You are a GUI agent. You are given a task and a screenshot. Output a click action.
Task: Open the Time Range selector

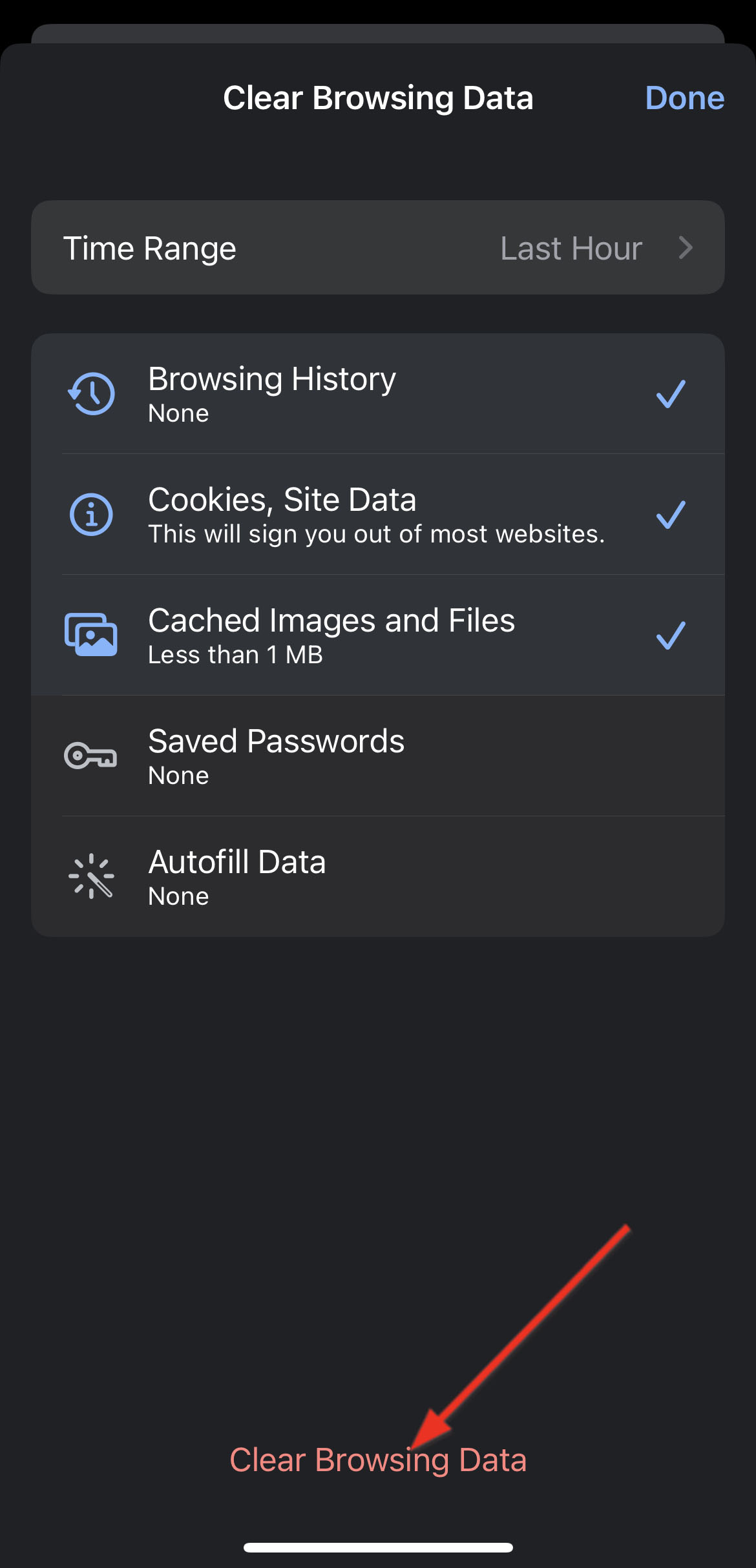(378, 248)
